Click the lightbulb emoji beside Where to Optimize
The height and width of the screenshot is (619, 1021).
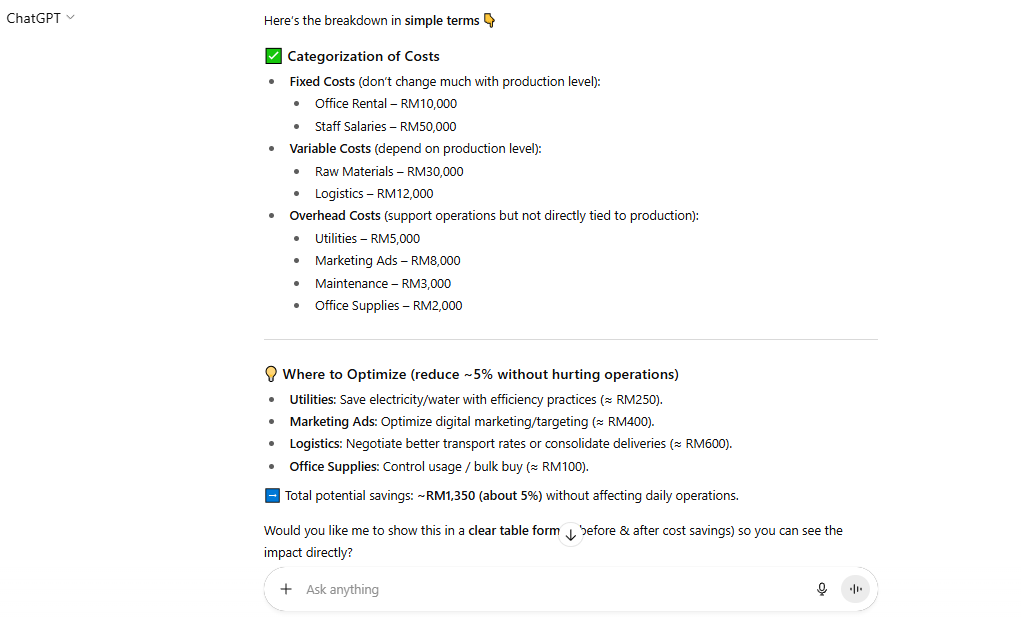tap(271, 374)
